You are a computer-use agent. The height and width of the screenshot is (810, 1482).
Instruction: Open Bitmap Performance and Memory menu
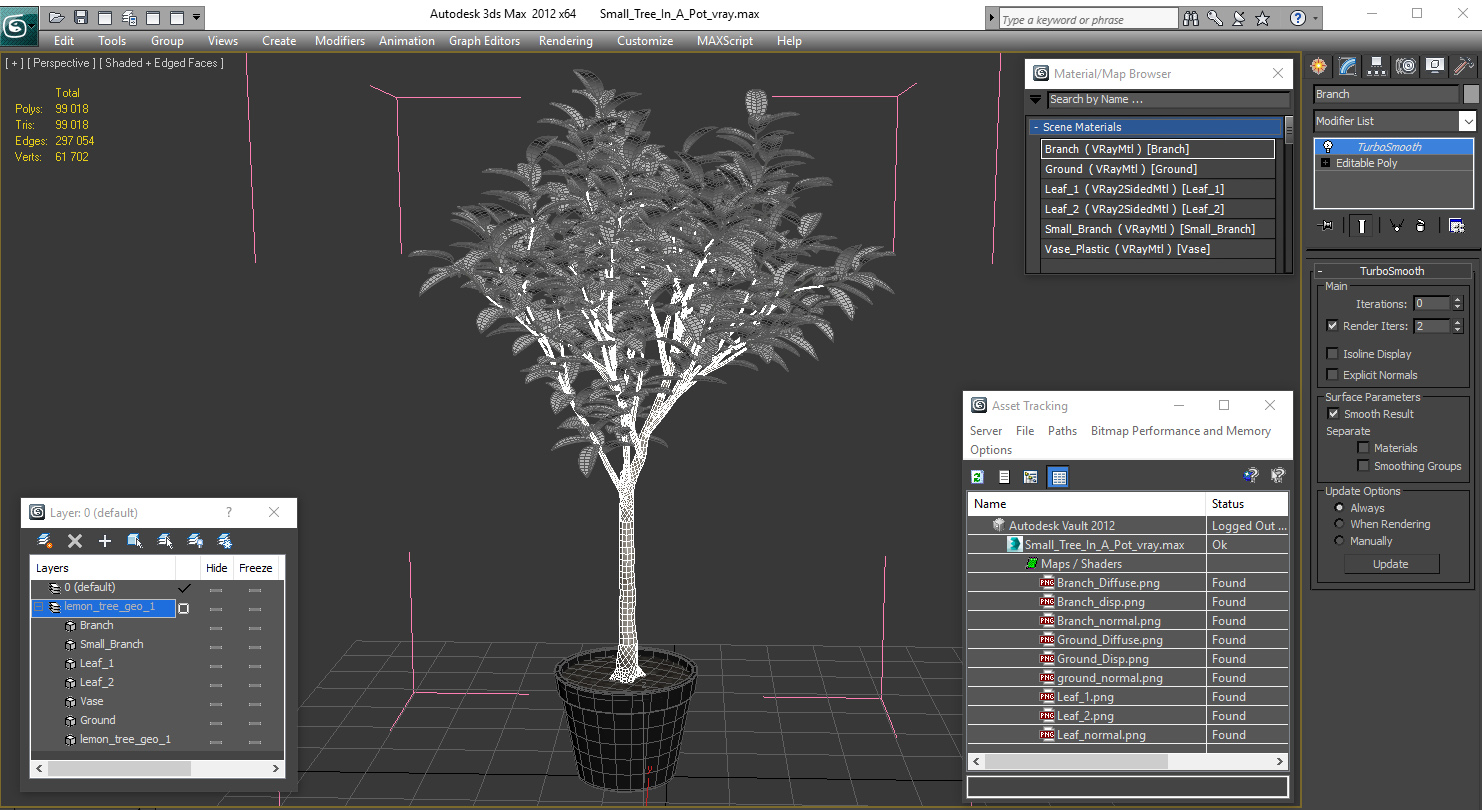pos(1180,431)
